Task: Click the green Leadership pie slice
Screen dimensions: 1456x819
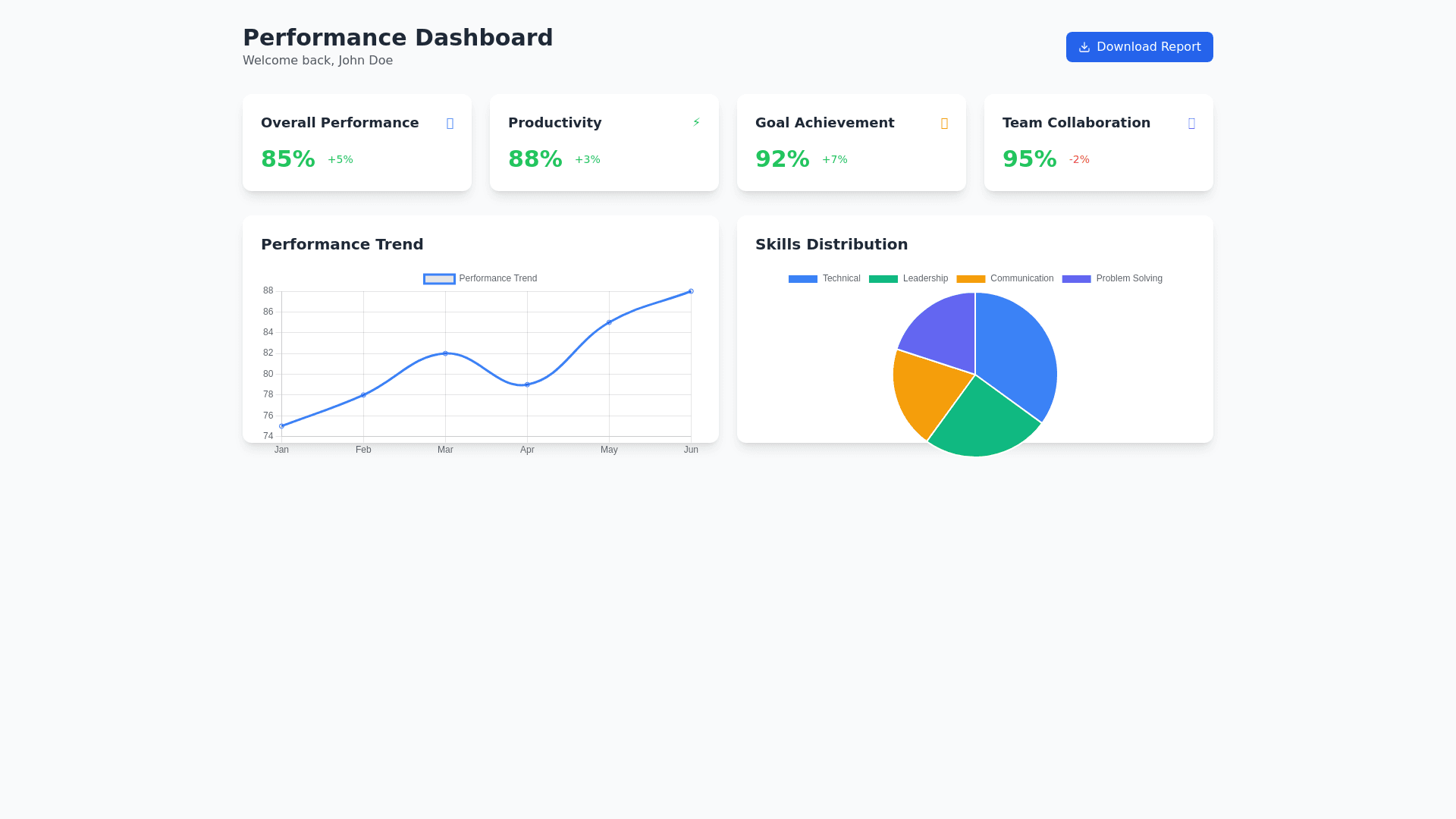Action: coord(982,423)
